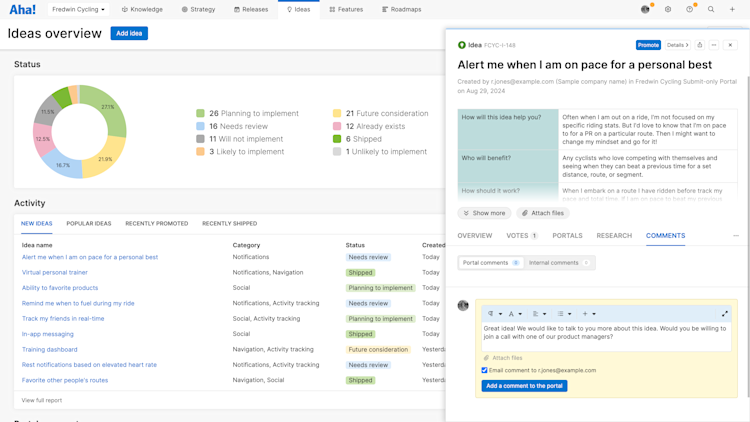The height and width of the screenshot is (422, 750).
Task: Click the Attach files link under comment
Action: point(503,358)
